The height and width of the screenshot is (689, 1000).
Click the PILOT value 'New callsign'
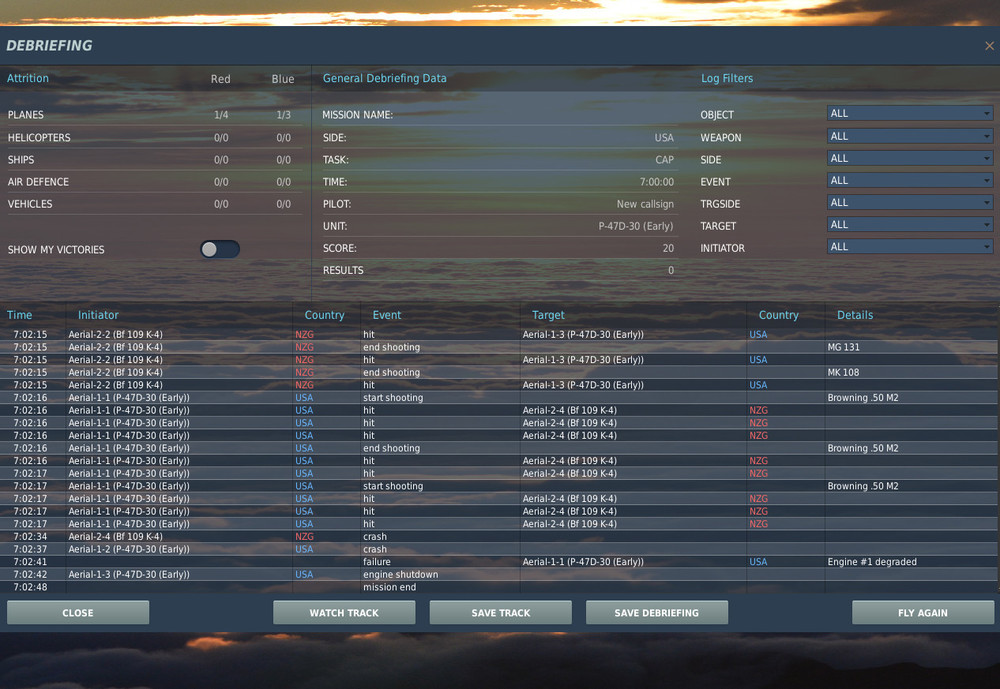point(645,204)
